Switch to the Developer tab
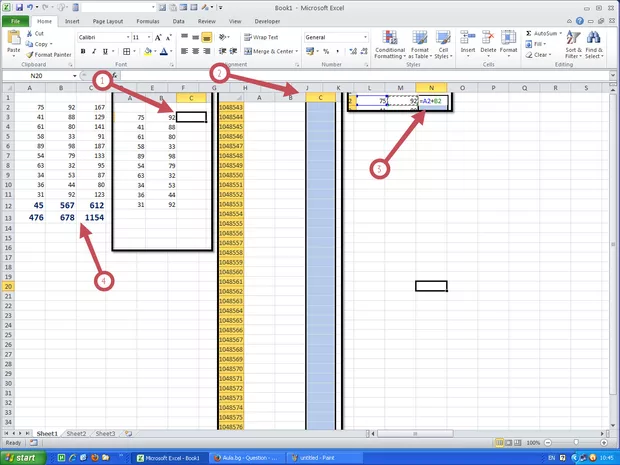 (x=267, y=21)
